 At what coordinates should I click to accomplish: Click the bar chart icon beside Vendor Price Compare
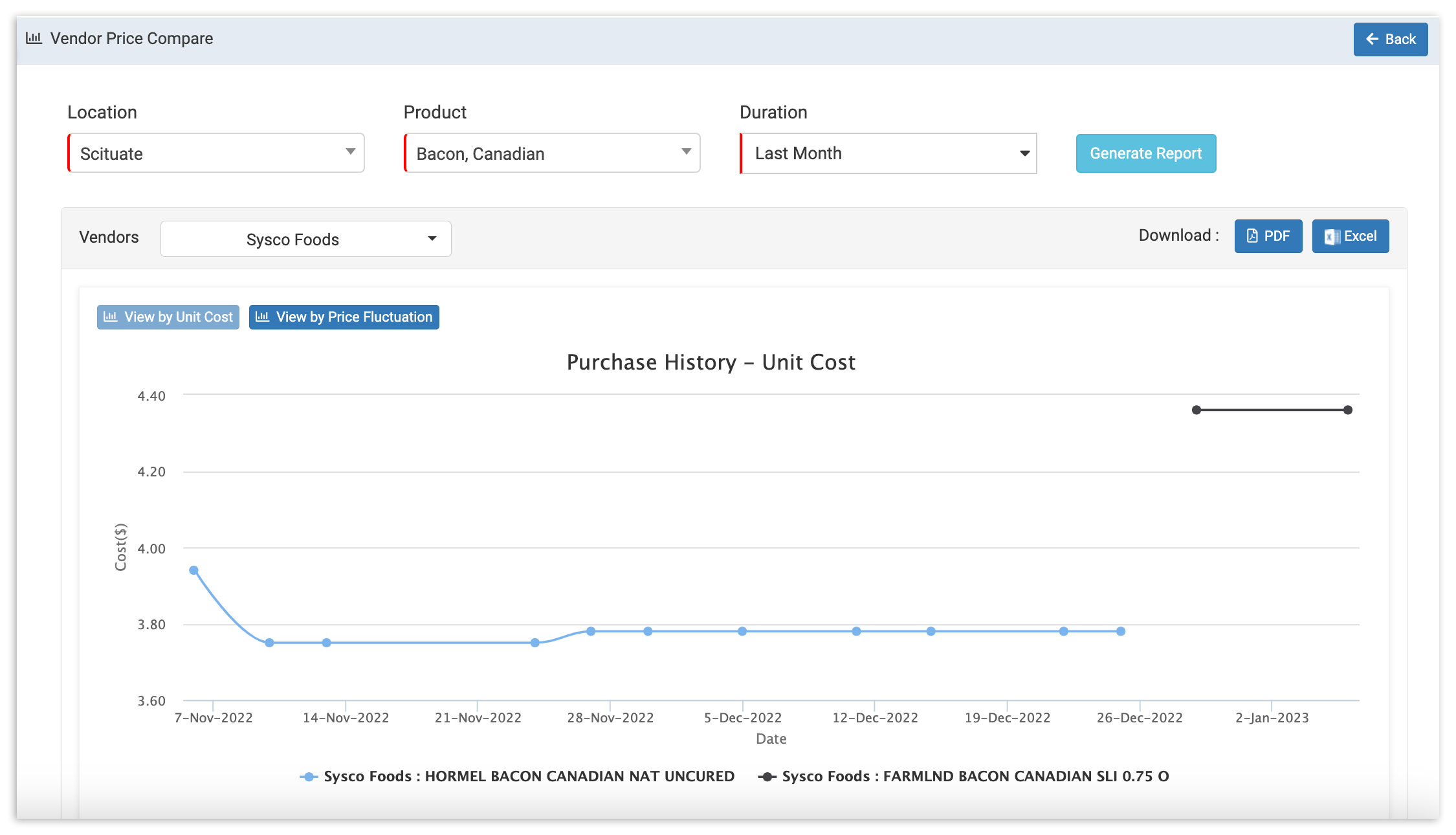click(x=34, y=38)
